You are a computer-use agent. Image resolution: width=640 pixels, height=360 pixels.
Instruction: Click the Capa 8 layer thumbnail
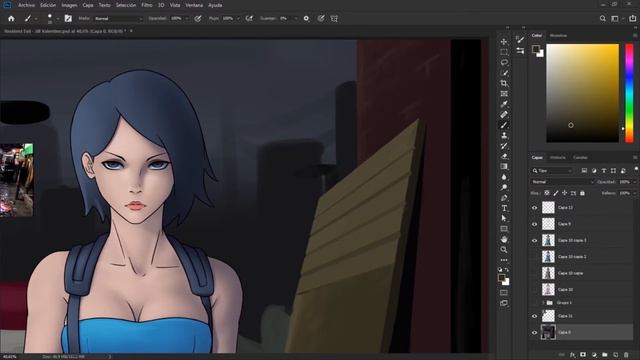click(548, 332)
